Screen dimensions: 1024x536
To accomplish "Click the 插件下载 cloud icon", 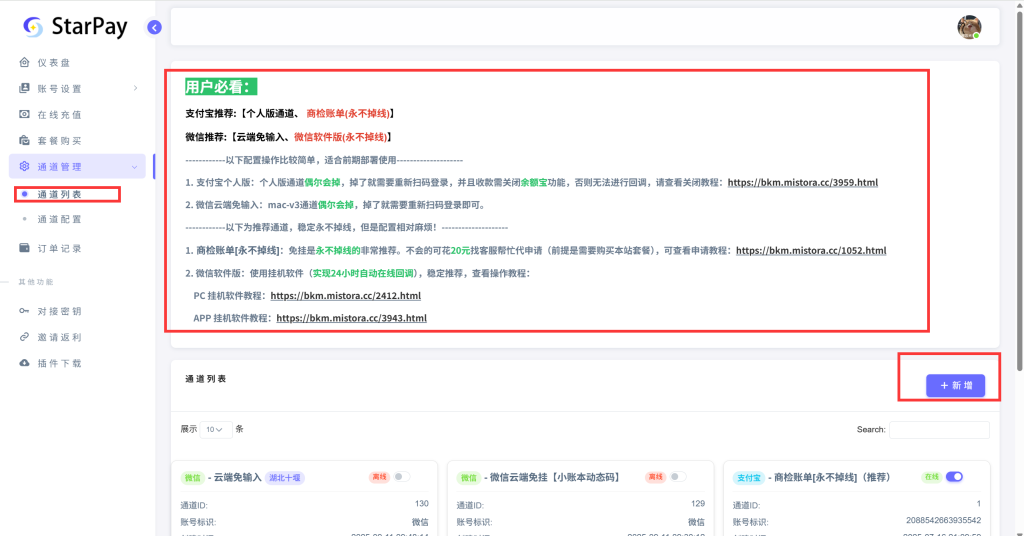I will point(24,363).
